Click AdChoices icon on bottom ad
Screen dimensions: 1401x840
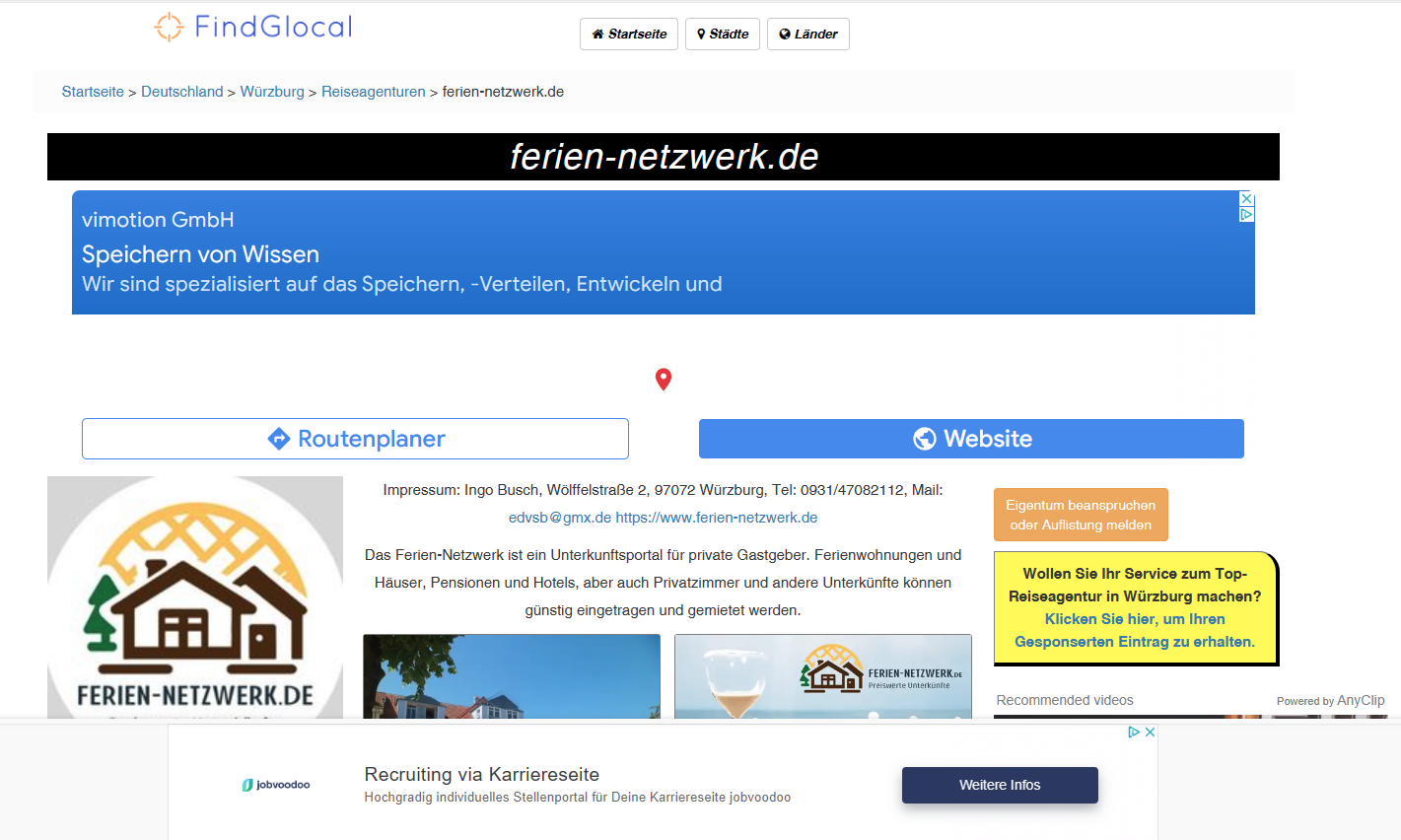1134,732
